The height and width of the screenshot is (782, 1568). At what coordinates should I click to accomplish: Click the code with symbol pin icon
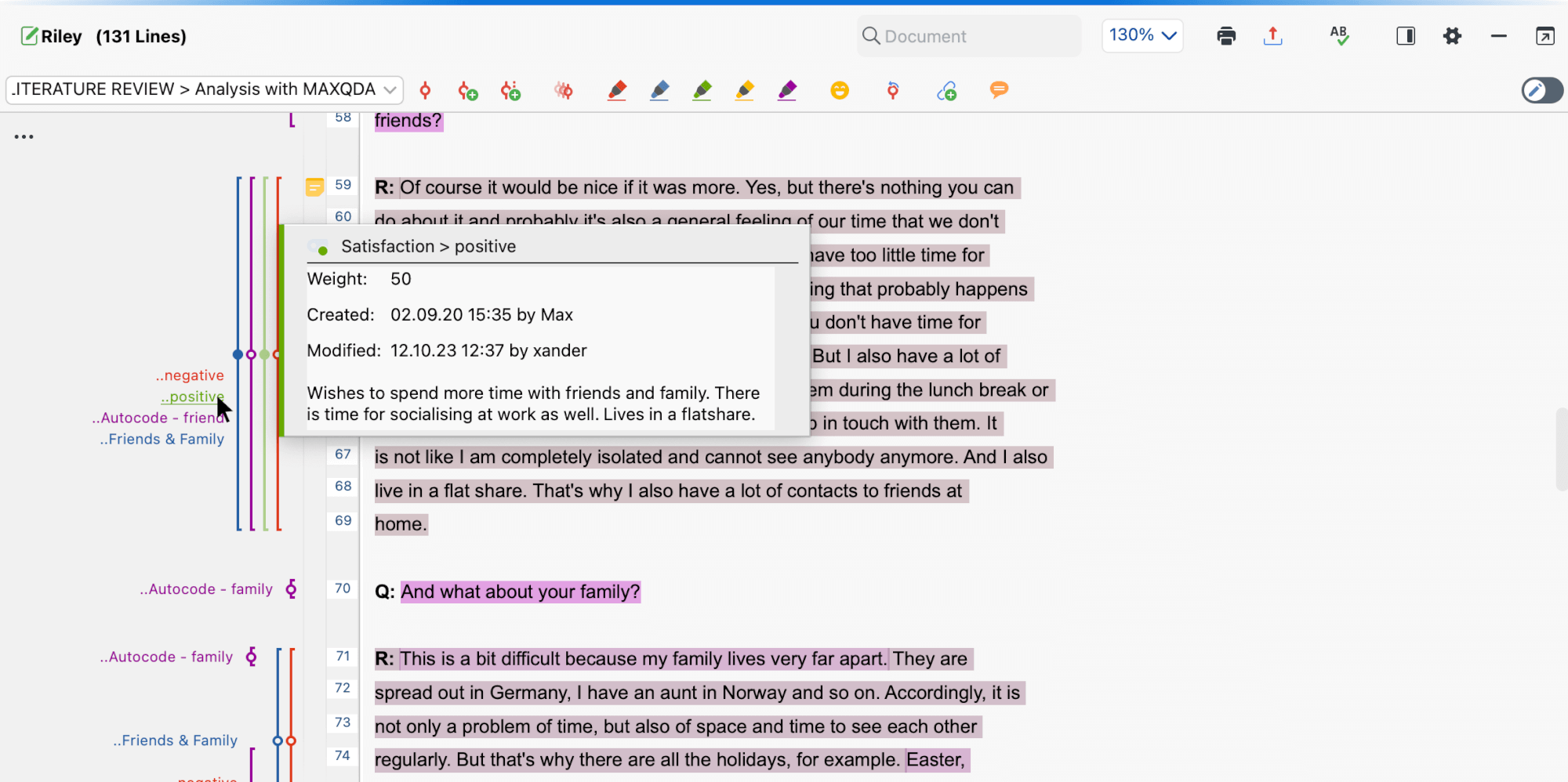tap(892, 91)
